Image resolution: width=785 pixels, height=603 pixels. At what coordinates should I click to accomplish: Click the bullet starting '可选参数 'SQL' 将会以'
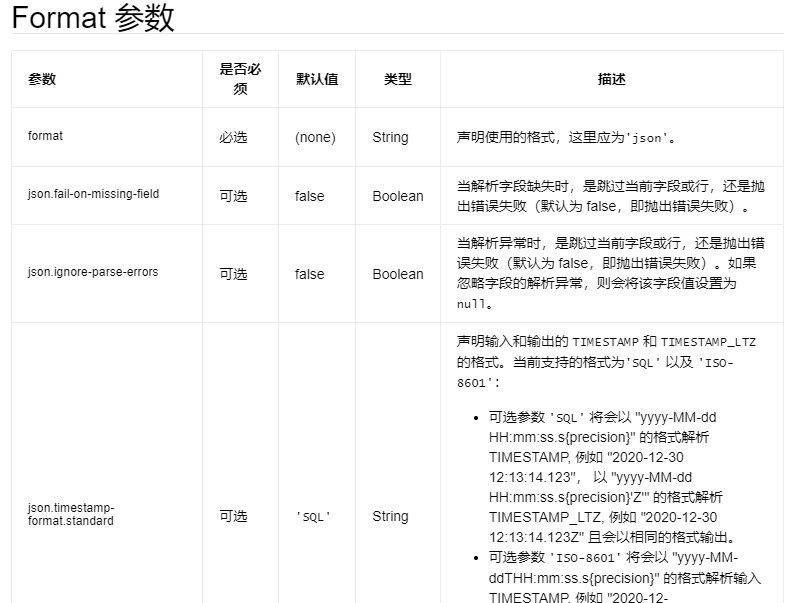[613, 477]
